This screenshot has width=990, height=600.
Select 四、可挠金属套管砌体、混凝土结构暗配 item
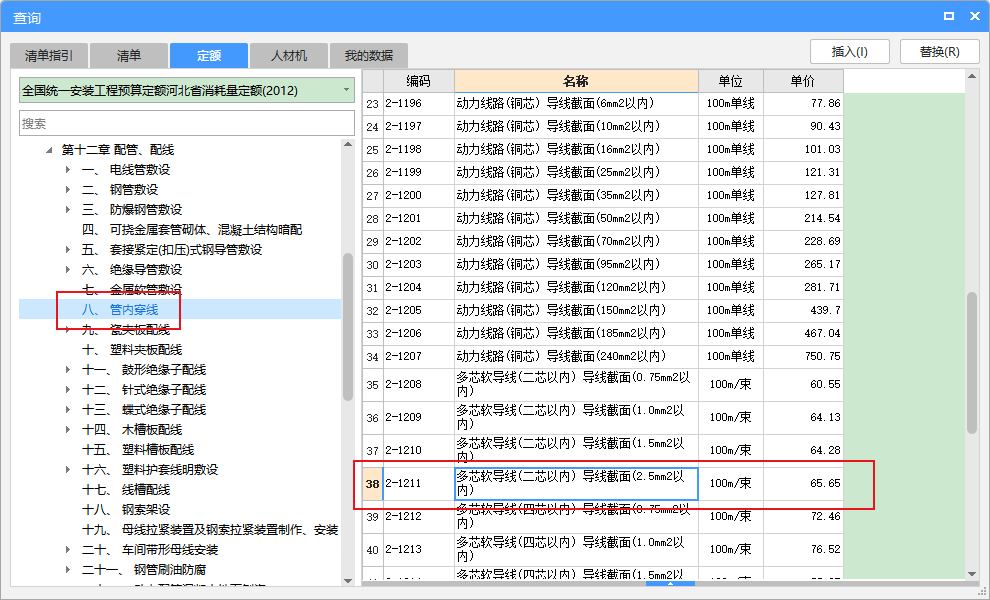192,229
